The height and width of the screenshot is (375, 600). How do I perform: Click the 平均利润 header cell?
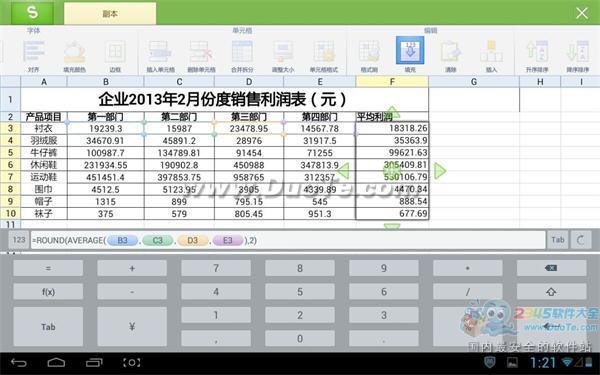pyautogui.click(x=392, y=117)
